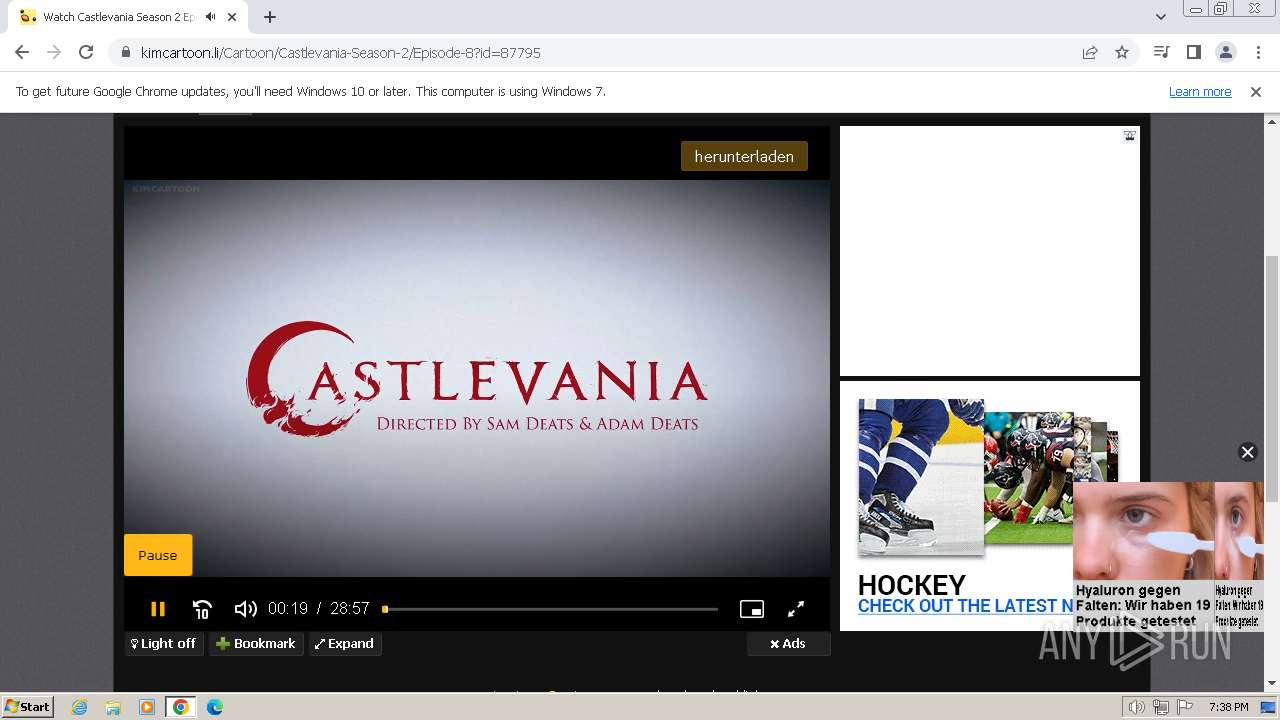Image resolution: width=1280 pixels, height=720 pixels.
Task: Toggle the browser side panel
Action: tap(1193, 52)
